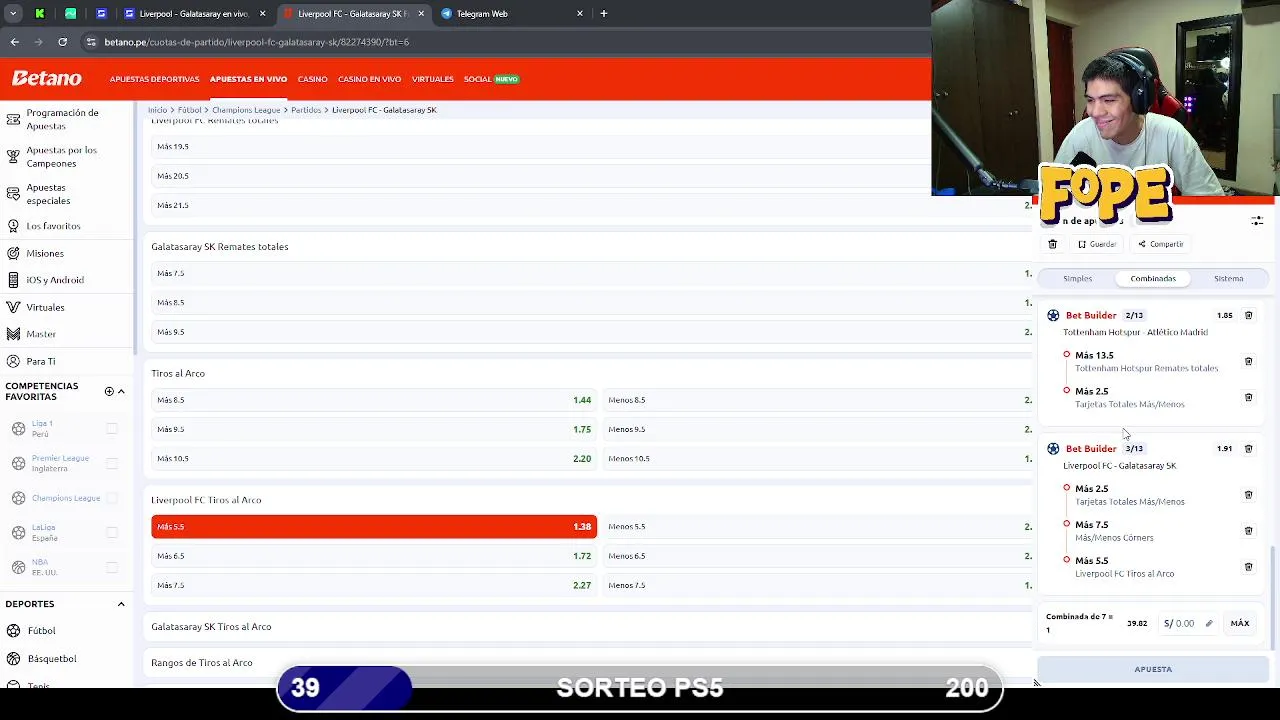Image resolution: width=1280 pixels, height=720 pixels.
Task: Edit stake amount with pencil icon
Action: point(1208,623)
